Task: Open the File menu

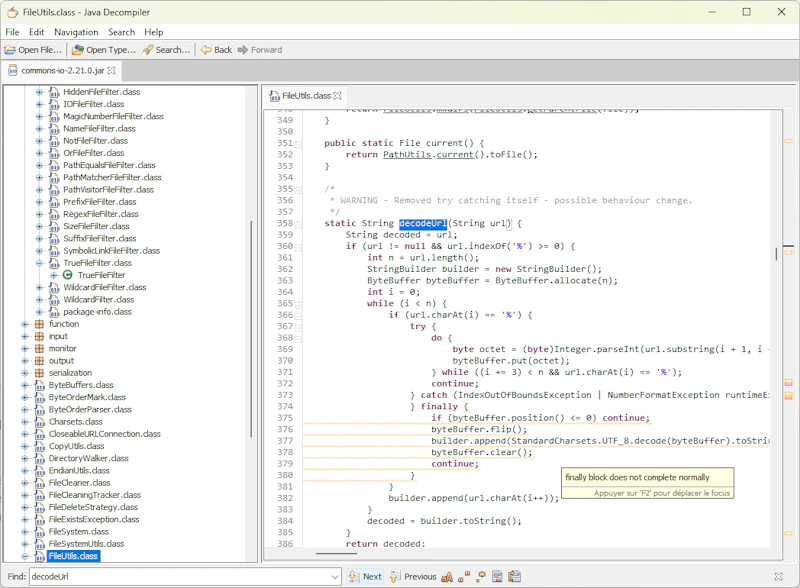Action: coord(12,32)
